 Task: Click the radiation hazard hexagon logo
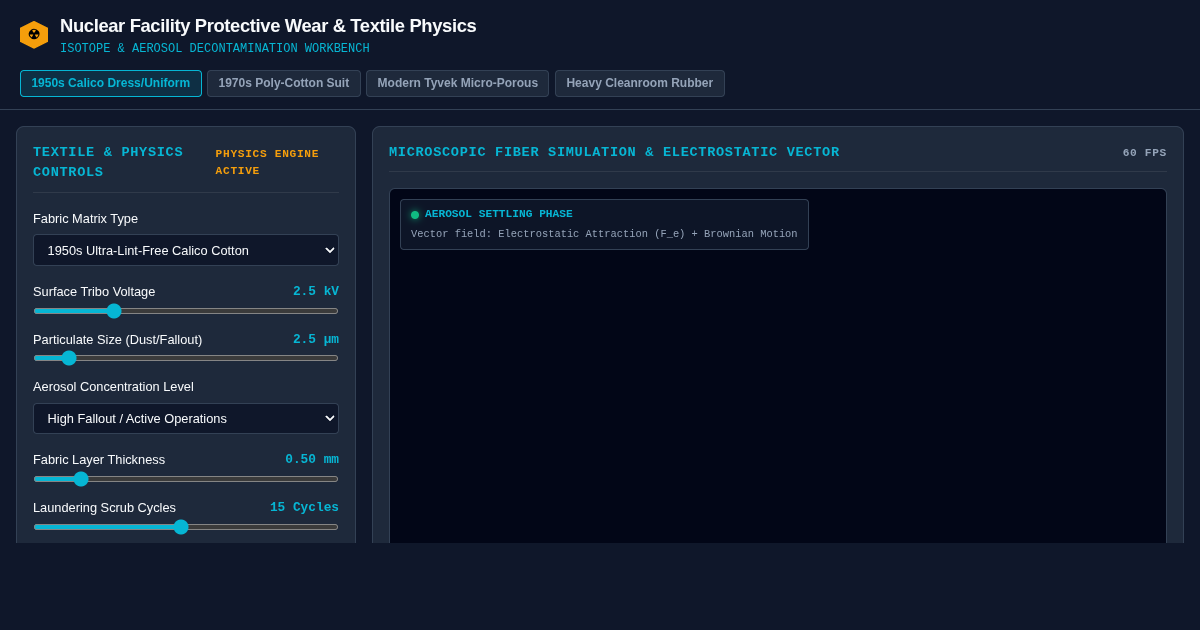coord(34,35)
